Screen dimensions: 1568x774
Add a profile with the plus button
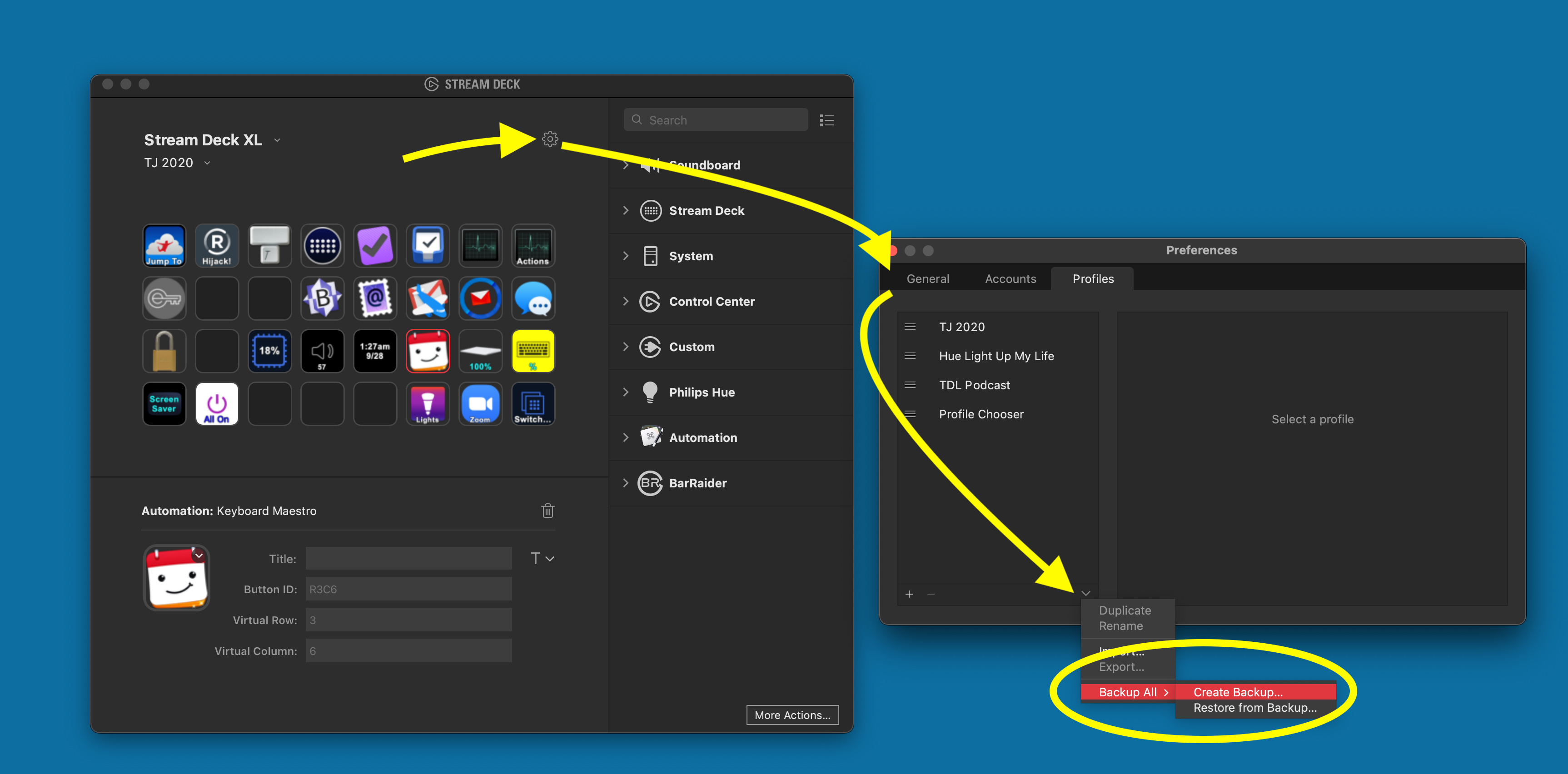point(909,595)
